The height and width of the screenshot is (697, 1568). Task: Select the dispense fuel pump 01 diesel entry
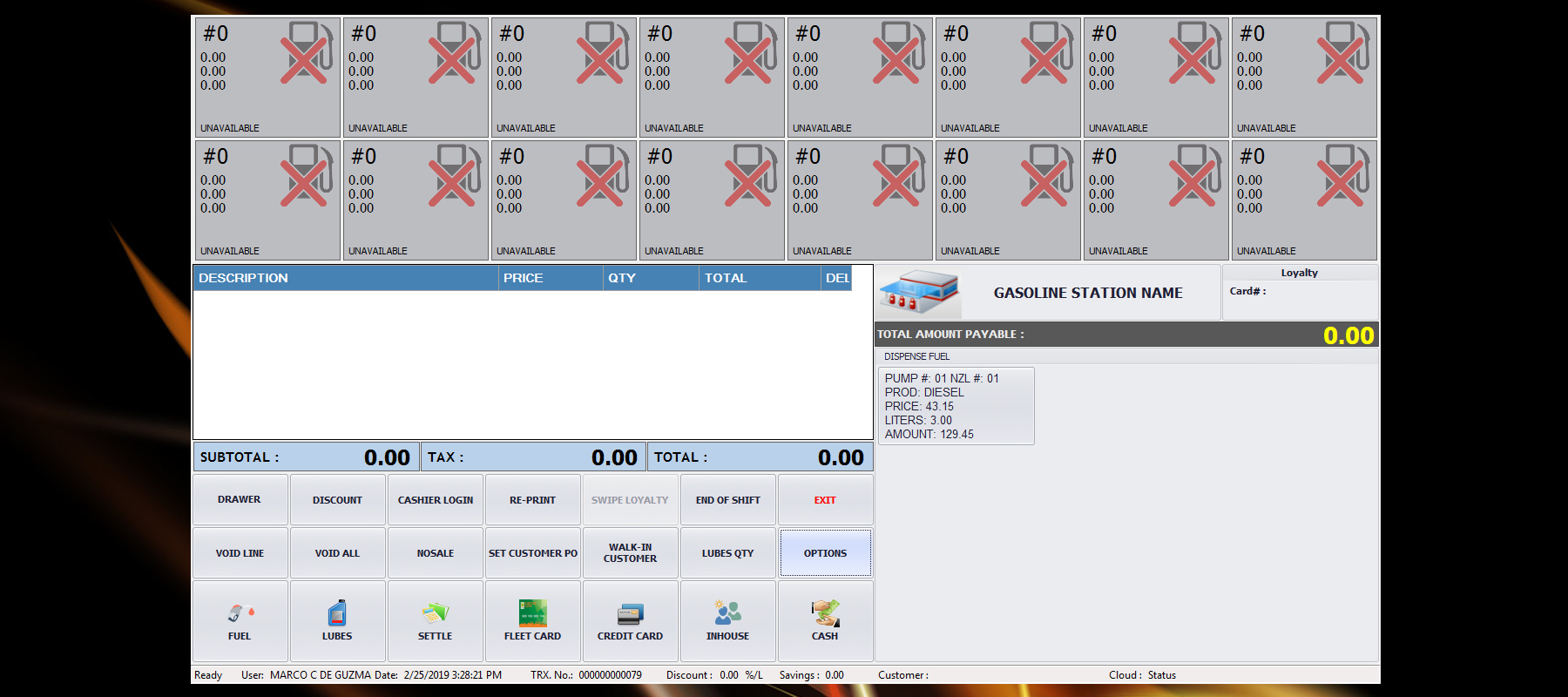pyautogui.click(x=956, y=406)
